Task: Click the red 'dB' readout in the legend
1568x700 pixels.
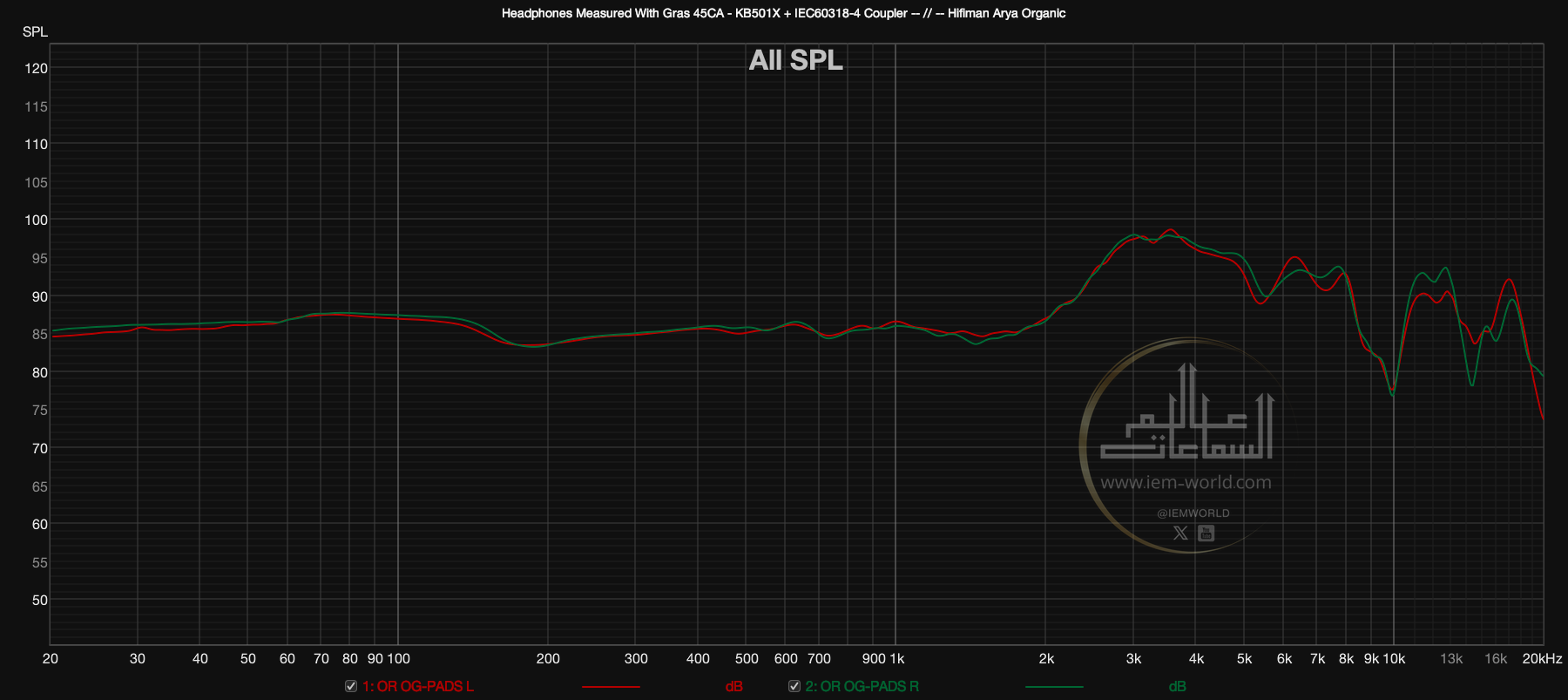Action: point(733,686)
